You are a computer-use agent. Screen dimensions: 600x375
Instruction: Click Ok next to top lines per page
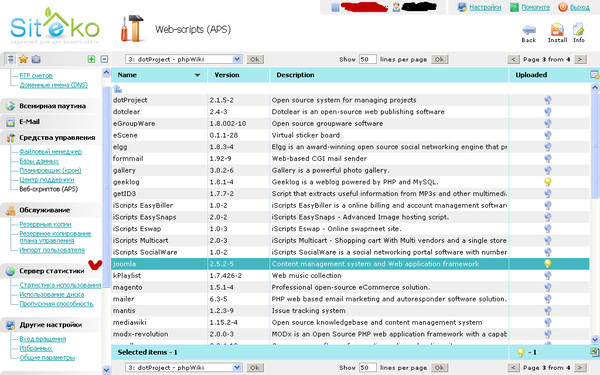point(439,59)
